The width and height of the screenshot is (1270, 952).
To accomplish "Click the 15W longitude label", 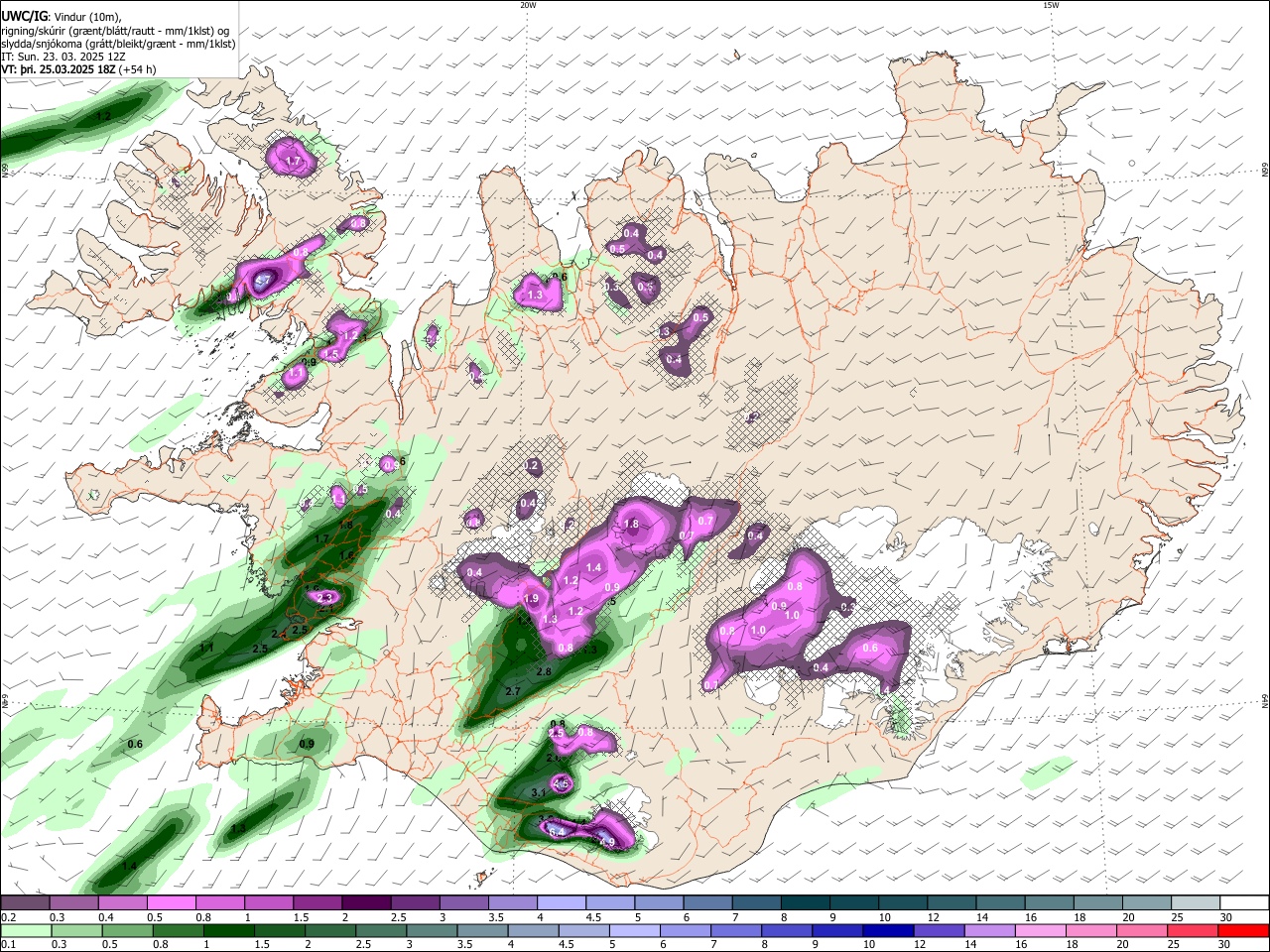I will (x=1051, y=5).
